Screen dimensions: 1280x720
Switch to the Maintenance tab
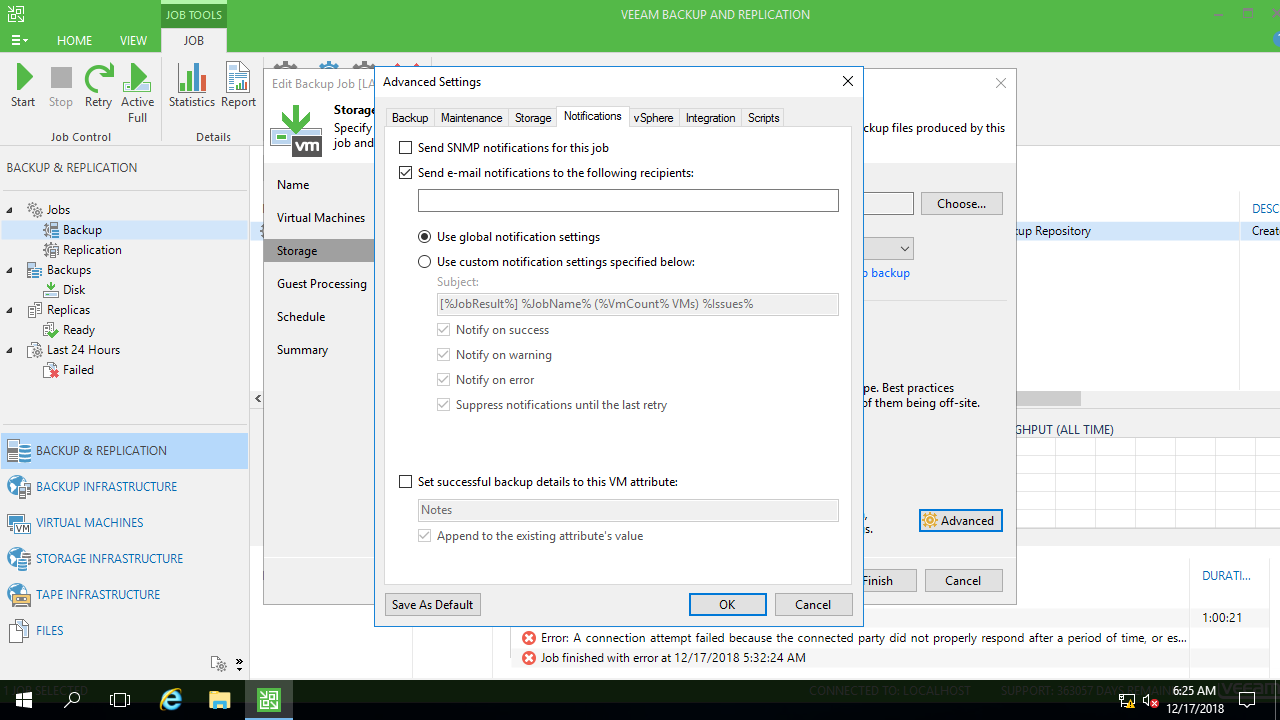pos(471,118)
